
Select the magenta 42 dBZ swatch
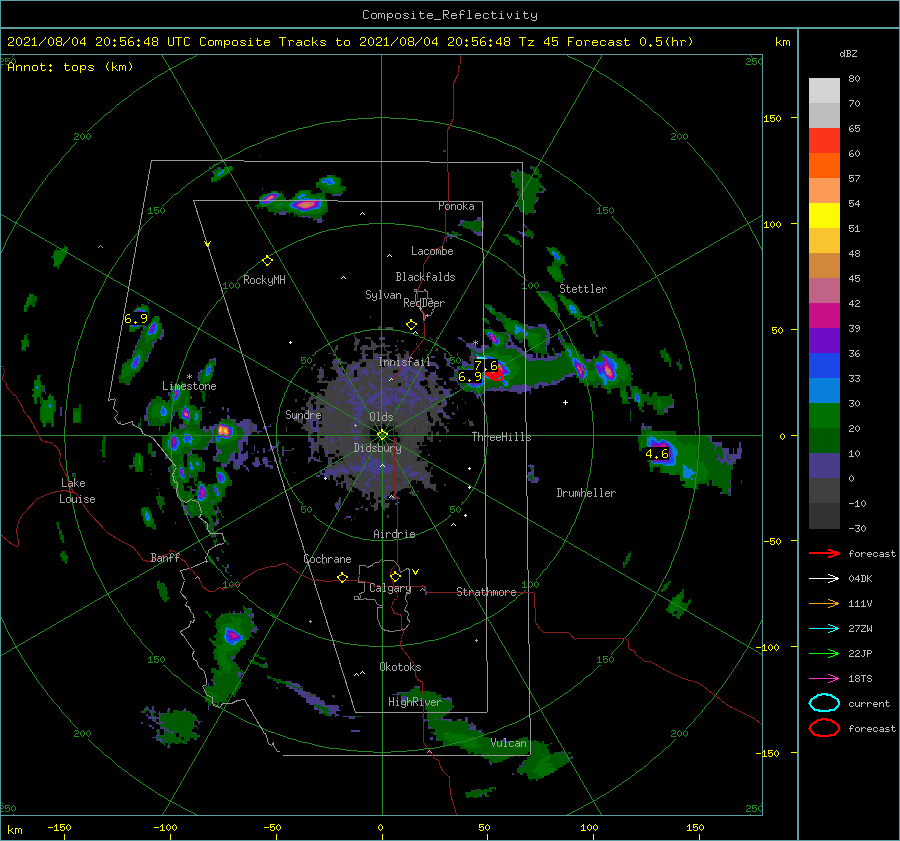pos(824,315)
